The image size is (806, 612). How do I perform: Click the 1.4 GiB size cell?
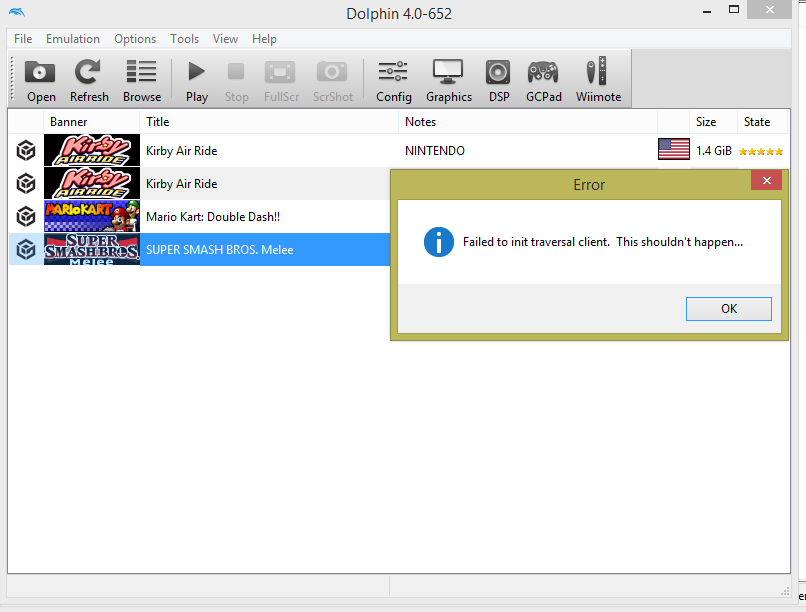click(x=713, y=151)
